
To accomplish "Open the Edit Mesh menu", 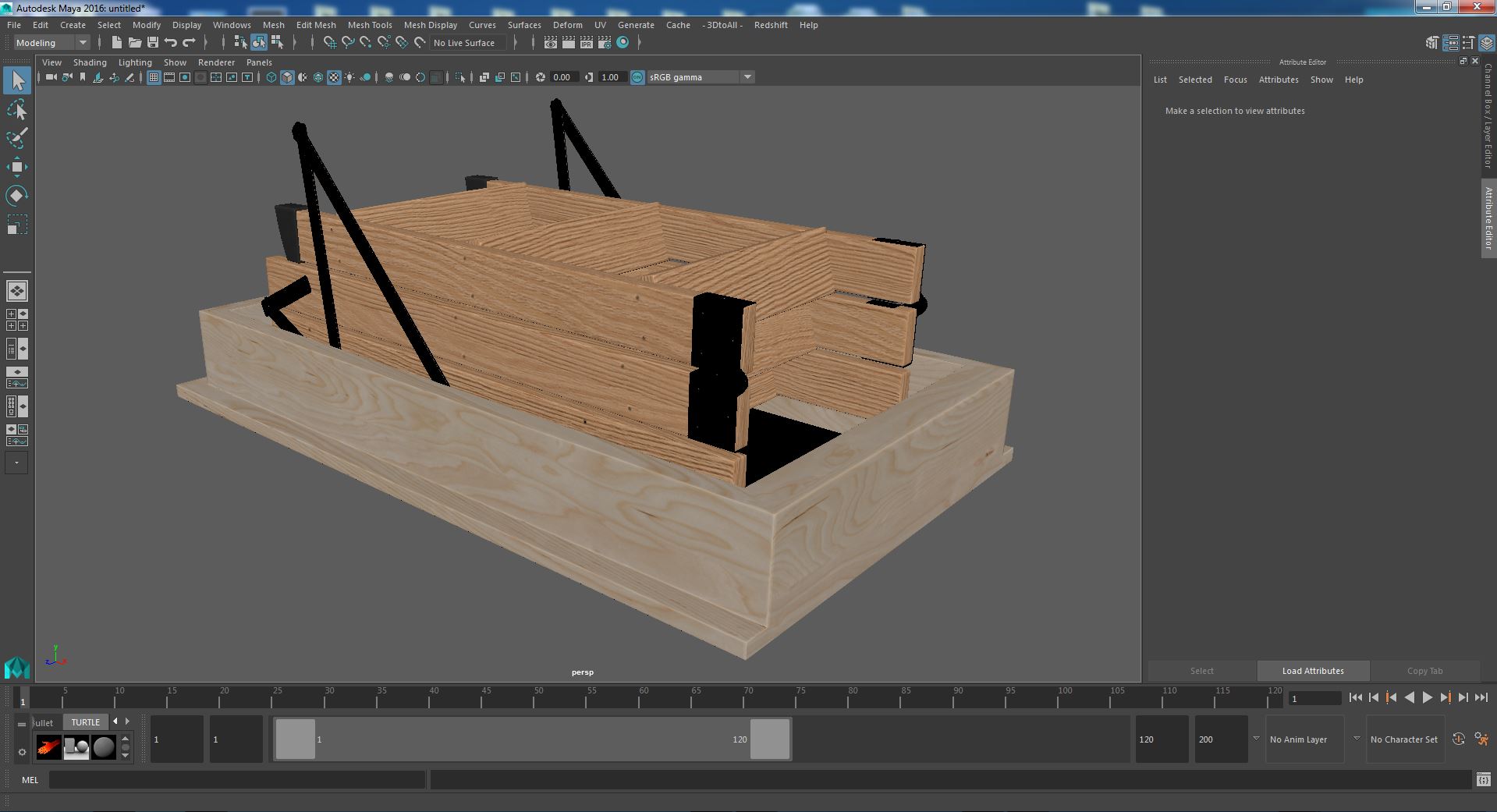I will (x=316, y=25).
